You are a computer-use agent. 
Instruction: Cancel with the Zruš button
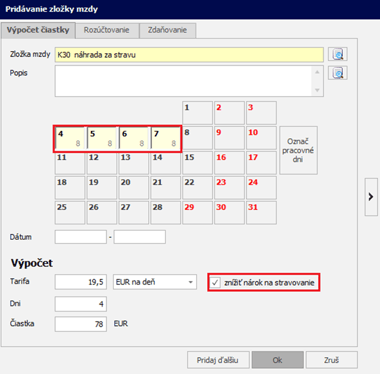pos(331,360)
